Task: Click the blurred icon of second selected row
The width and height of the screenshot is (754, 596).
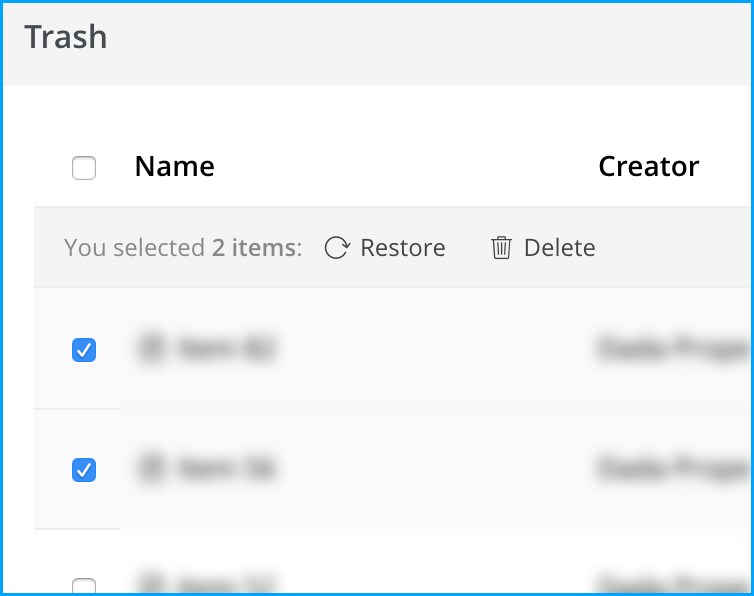Action: point(151,468)
